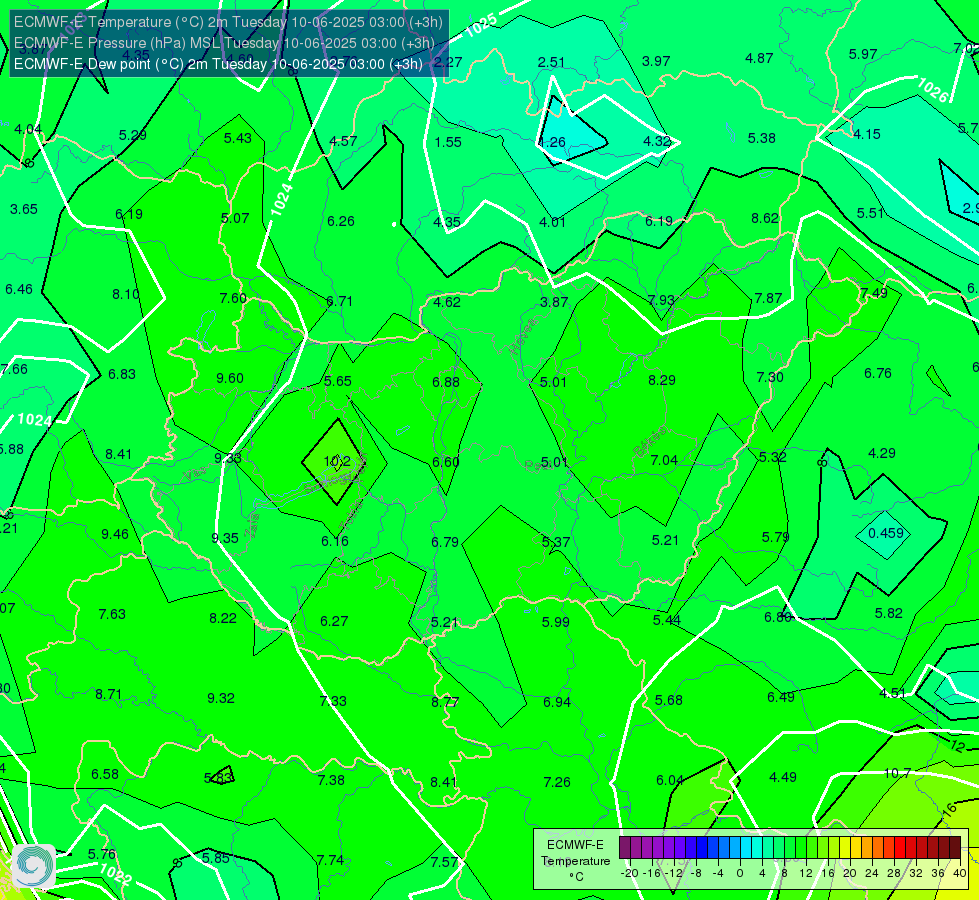The image size is (979, 900).
Task: Click the 8.29 temperature value
Action: [x=662, y=380]
